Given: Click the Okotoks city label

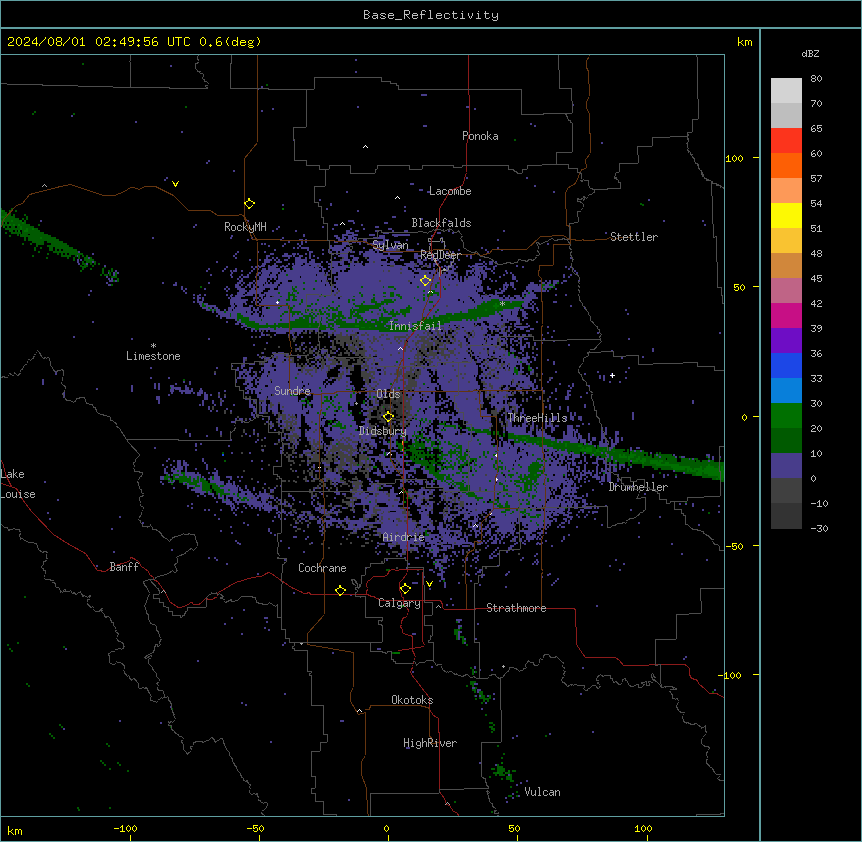Looking at the screenshot, I should (412, 700).
